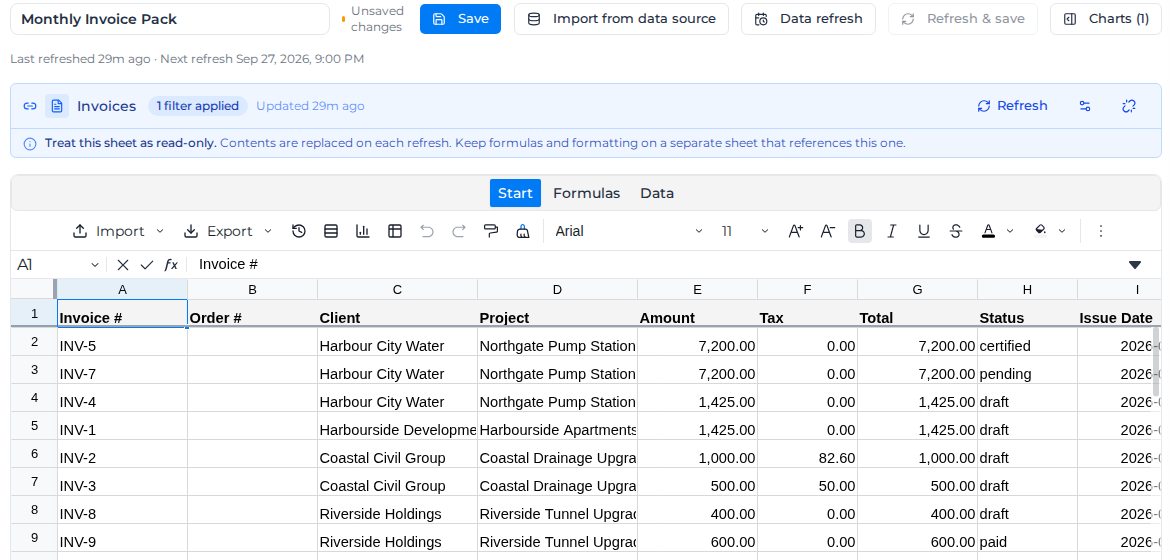Edit the Monthly Invoice Pack title field
1170x560 pixels.
point(169,19)
